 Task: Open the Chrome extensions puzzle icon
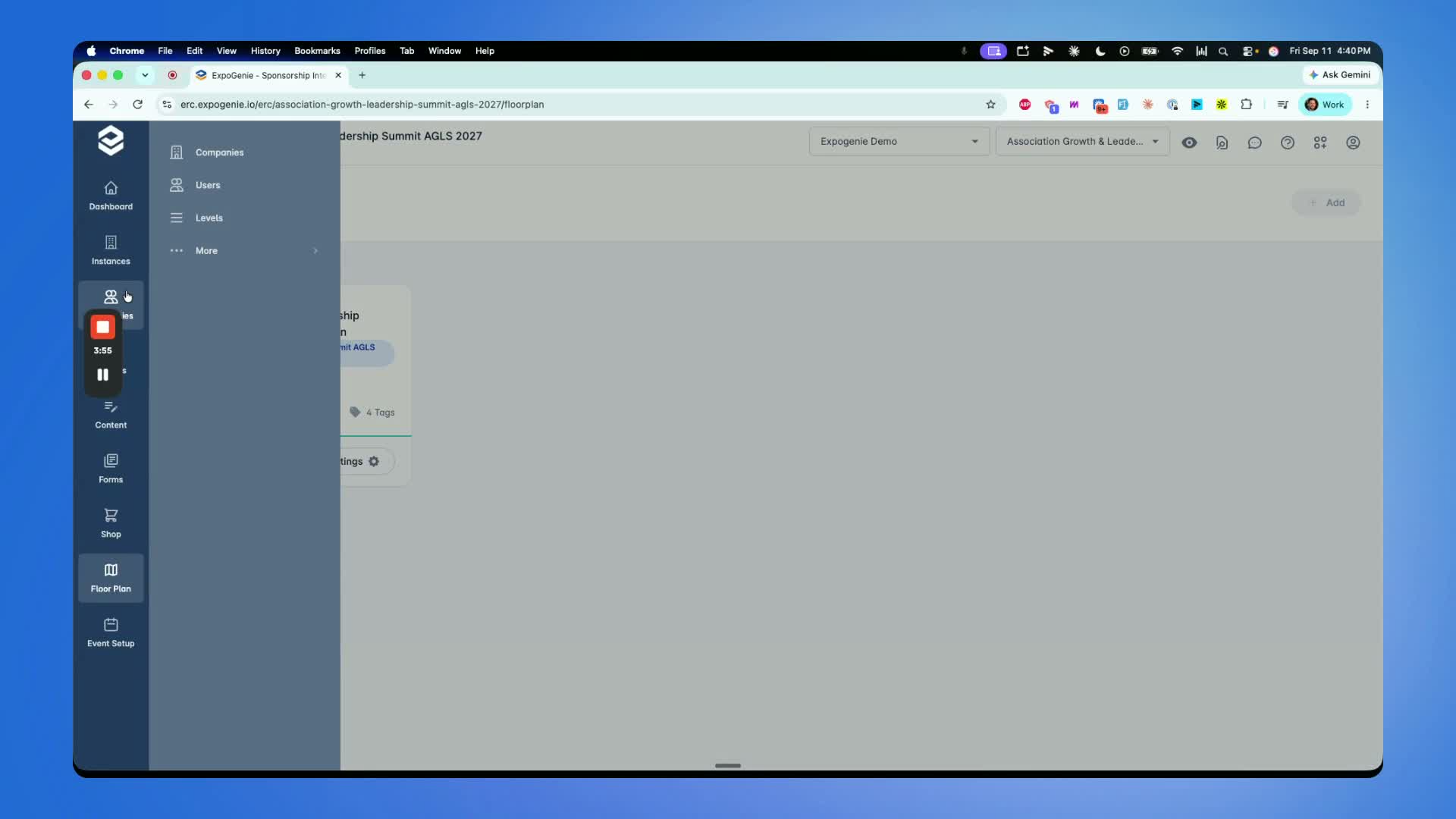coord(1246,105)
